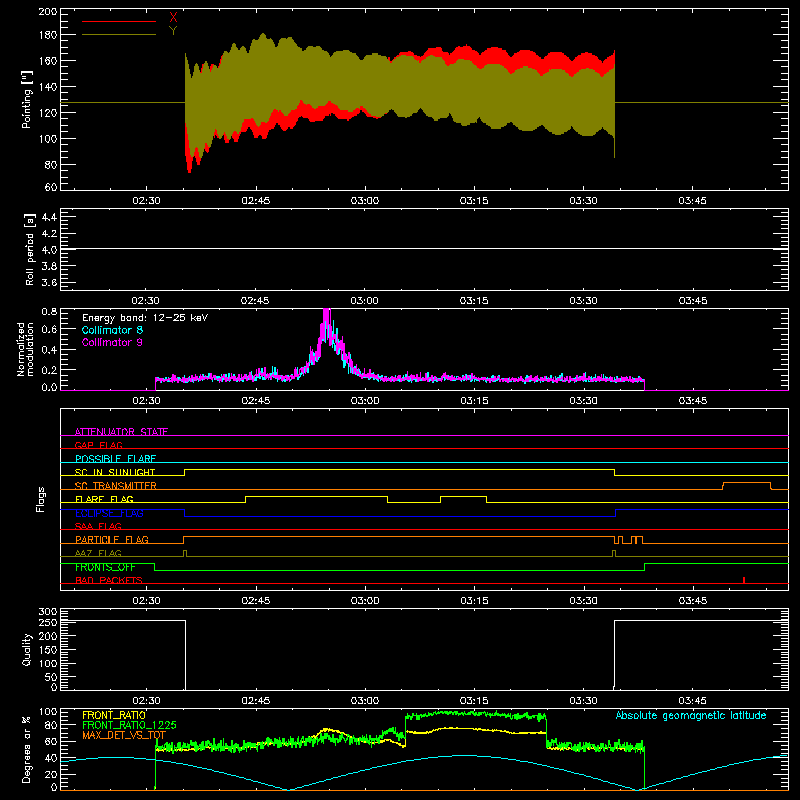800x800 pixels.
Task: Click the 03:15 label under Quality plot
Action: coord(474,701)
